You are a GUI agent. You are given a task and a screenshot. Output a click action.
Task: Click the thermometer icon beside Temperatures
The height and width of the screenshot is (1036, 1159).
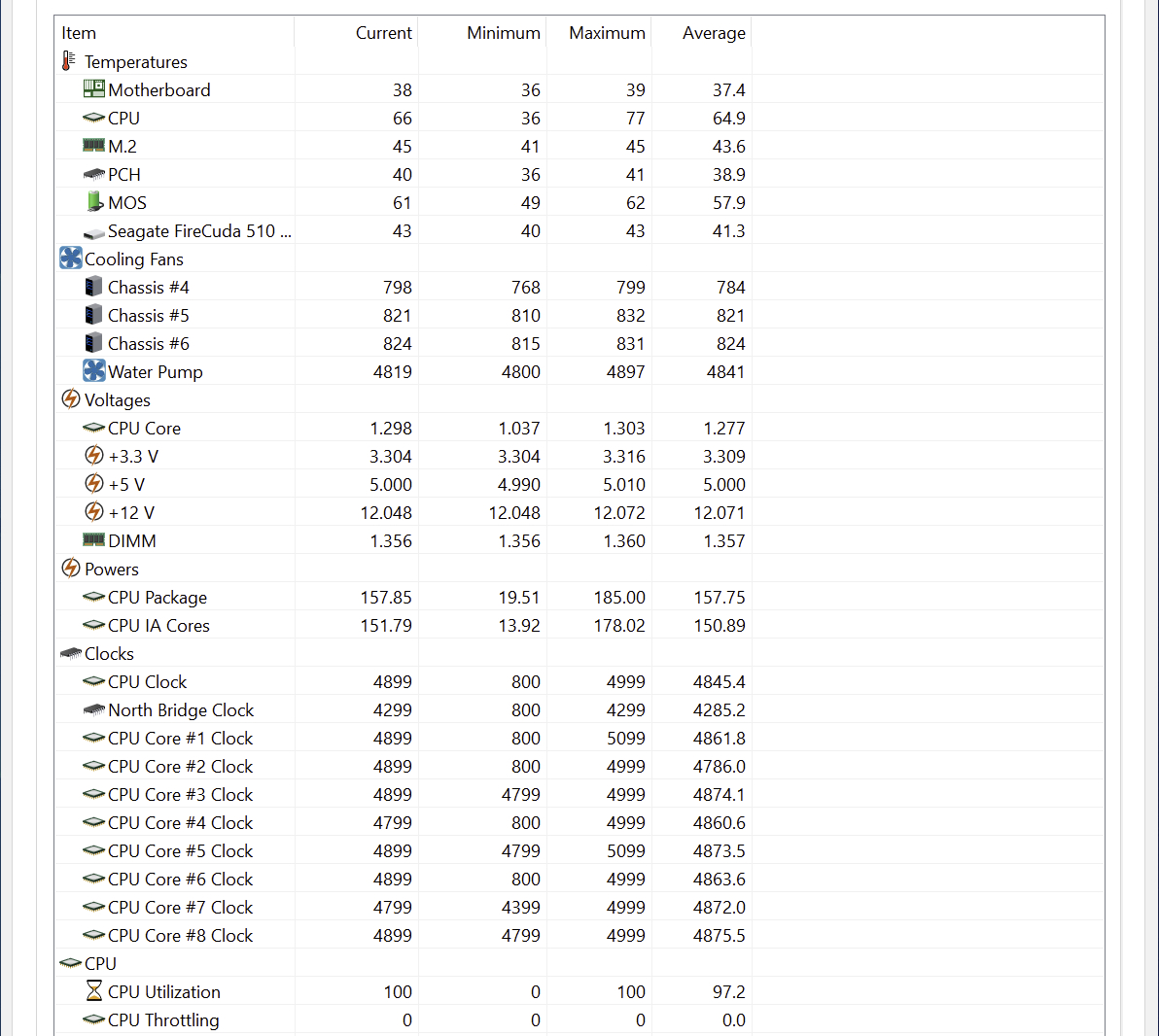[68, 61]
